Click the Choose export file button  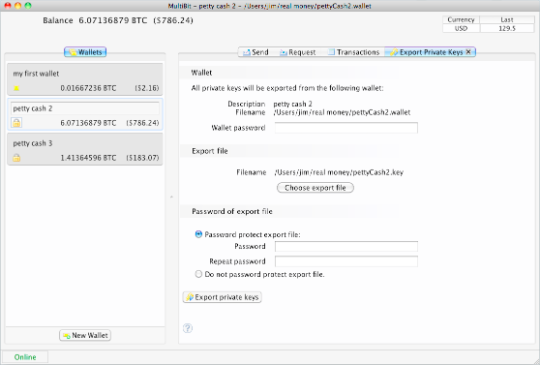coord(315,188)
